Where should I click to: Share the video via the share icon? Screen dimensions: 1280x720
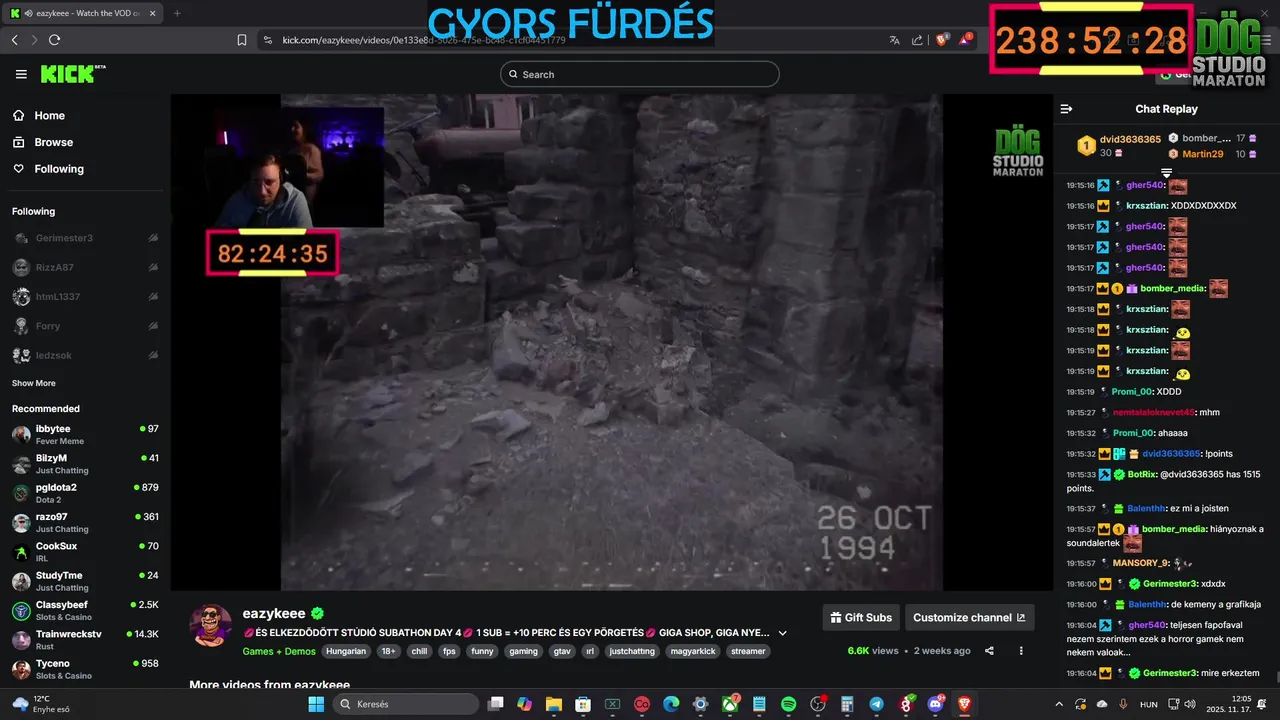(989, 650)
